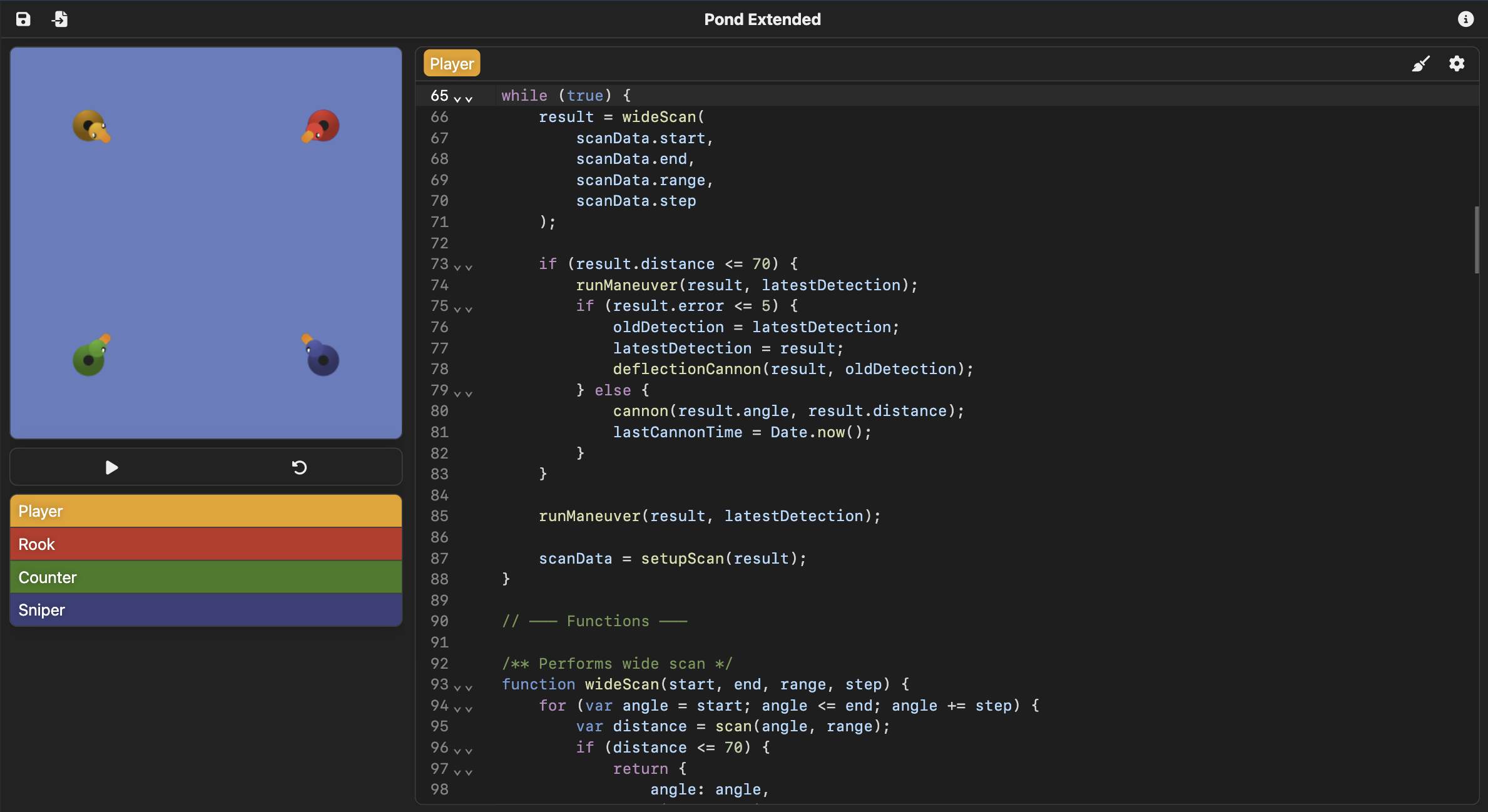Click the editor vertical scrollbar thumb
This screenshot has width=1488, height=812.
(x=1476, y=240)
